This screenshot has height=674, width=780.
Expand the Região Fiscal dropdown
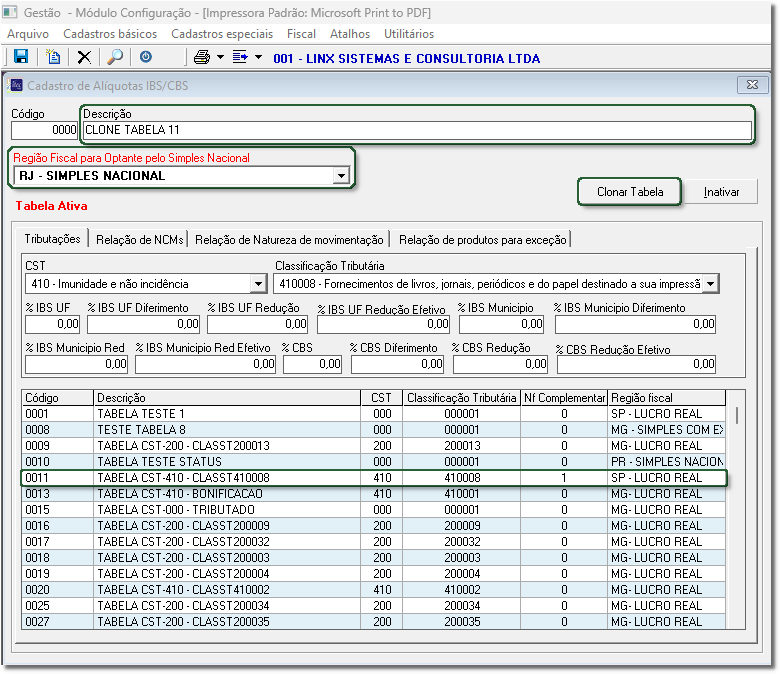pyautogui.click(x=341, y=176)
